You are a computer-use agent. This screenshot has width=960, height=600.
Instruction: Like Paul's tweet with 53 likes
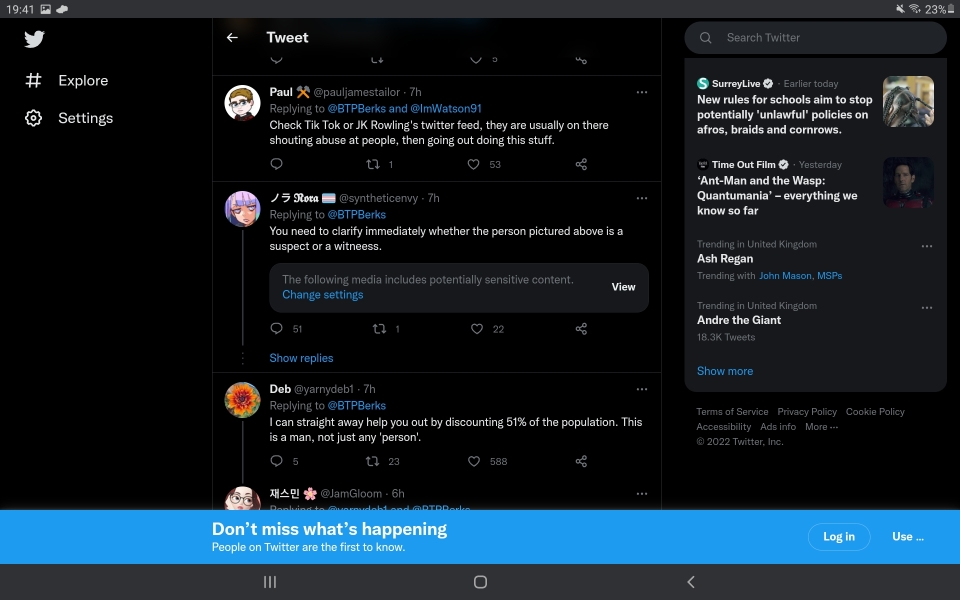coord(473,164)
